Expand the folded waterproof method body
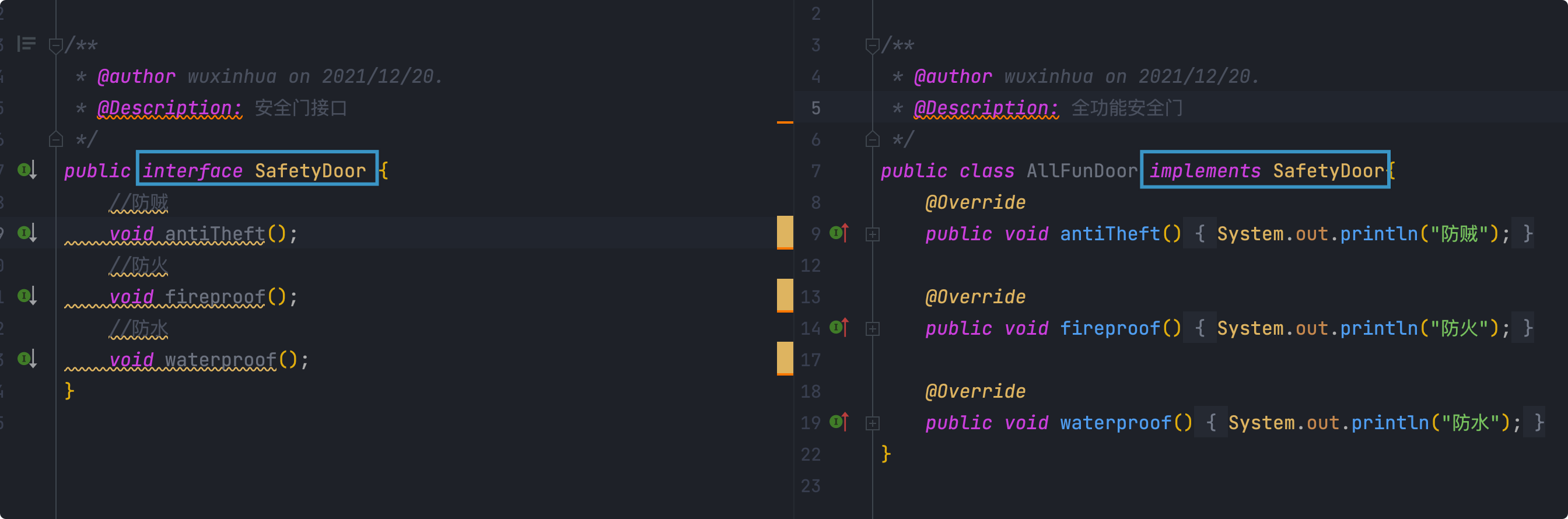The width and height of the screenshot is (1568, 519). 872,423
